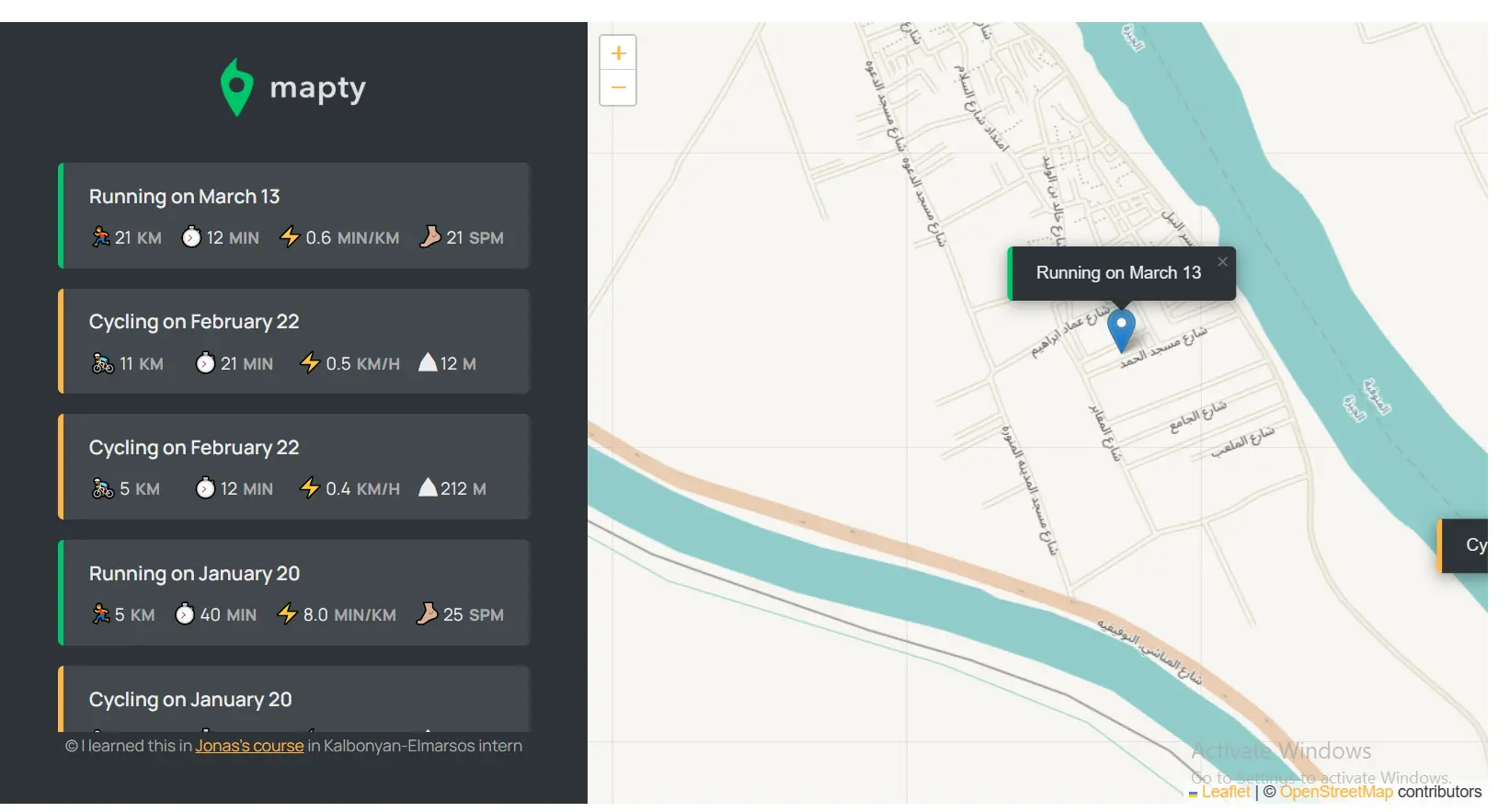Select the Cycling on January 20 workout card

[294, 699]
